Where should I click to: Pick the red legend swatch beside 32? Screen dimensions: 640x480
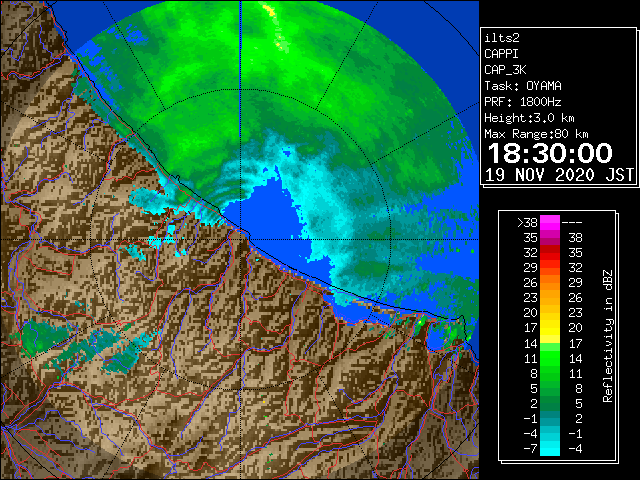point(550,253)
